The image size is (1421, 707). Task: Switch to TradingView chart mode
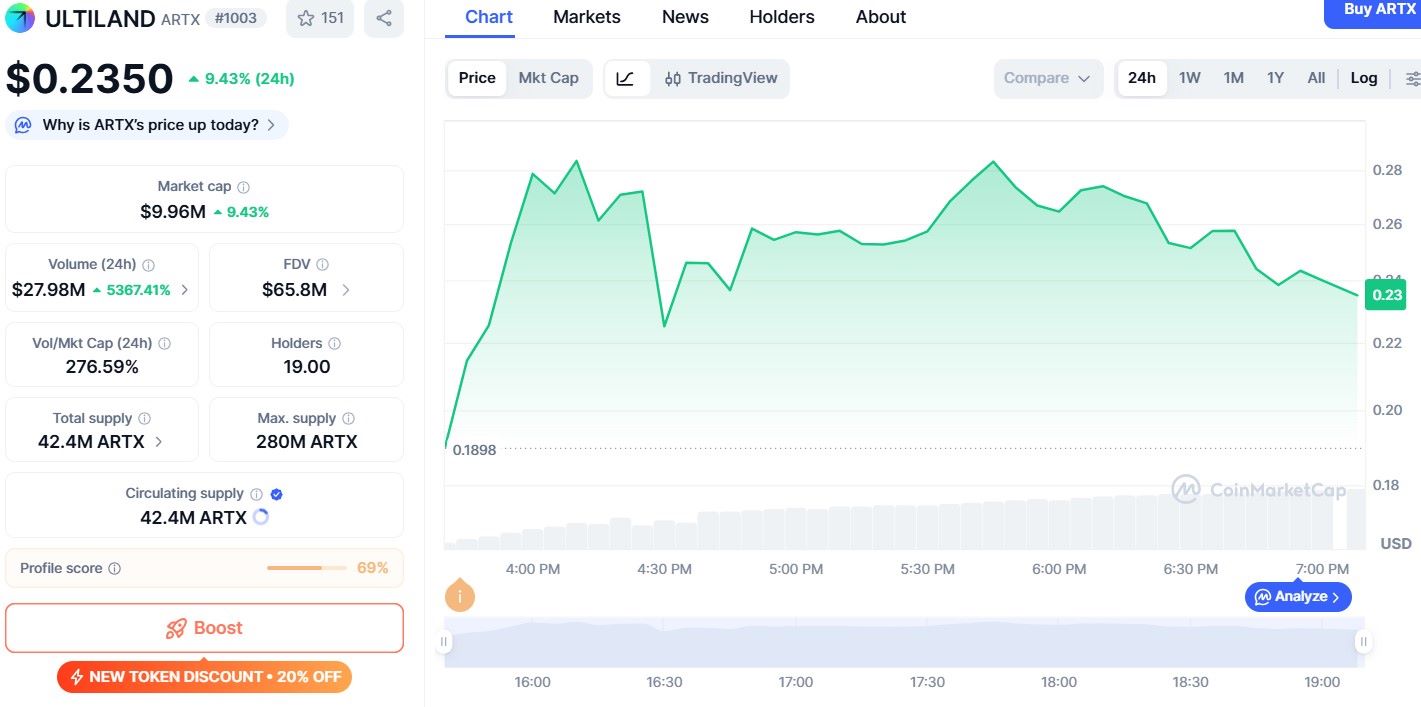point(720,79)
